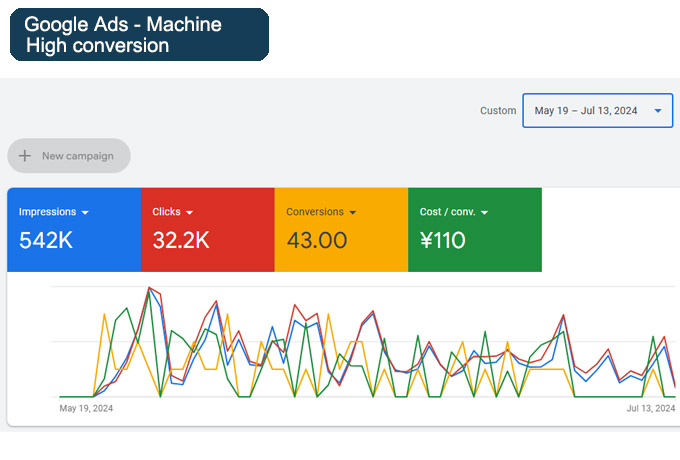The width and height of the screenshot is (680, 460).
Task: Open the May 19 – Jul 13, 2024 date range dropdown
Action: click(x=598, y=111)
